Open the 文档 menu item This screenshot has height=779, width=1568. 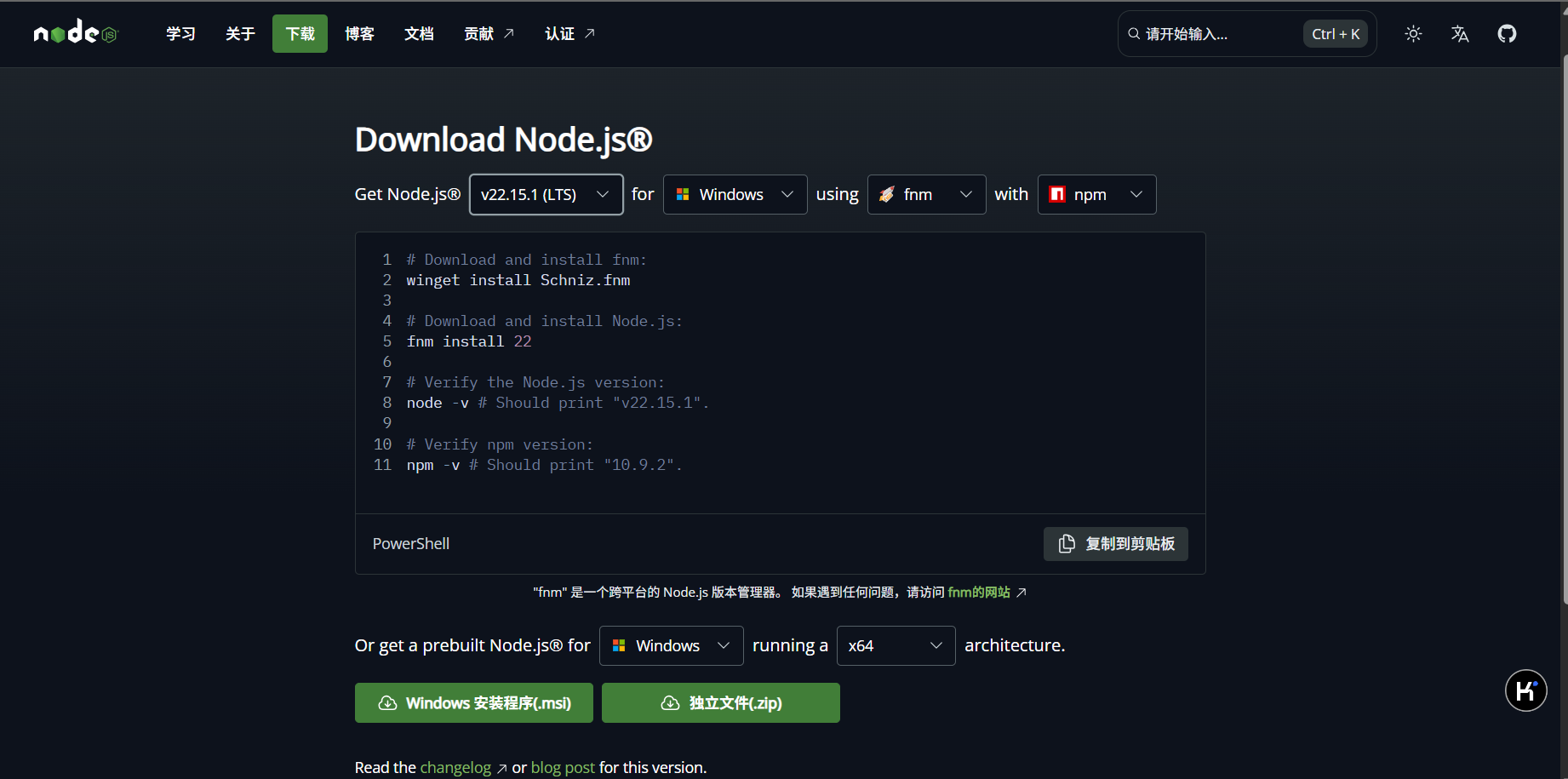tap(419, 34)
